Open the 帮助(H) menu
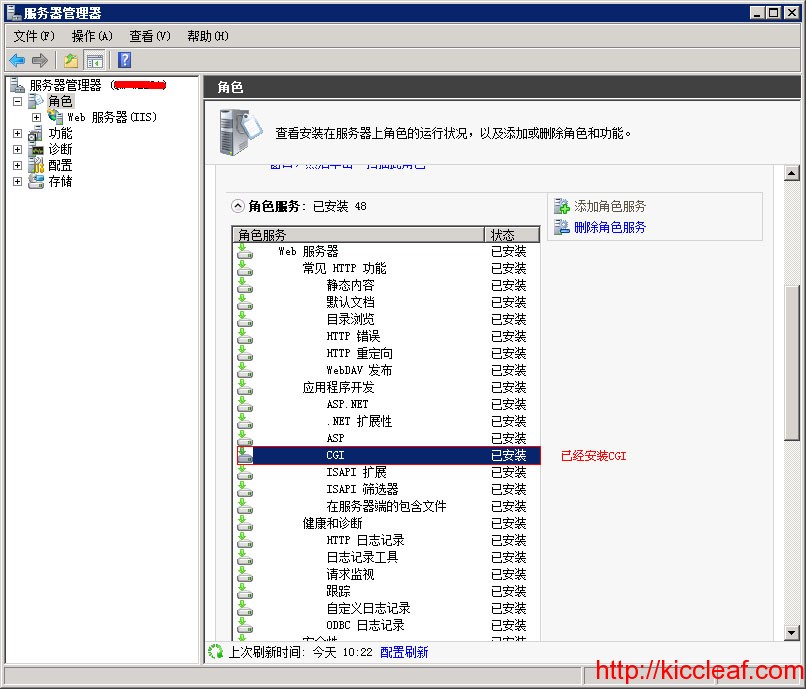The image size is (806, 689). [208, 36]
